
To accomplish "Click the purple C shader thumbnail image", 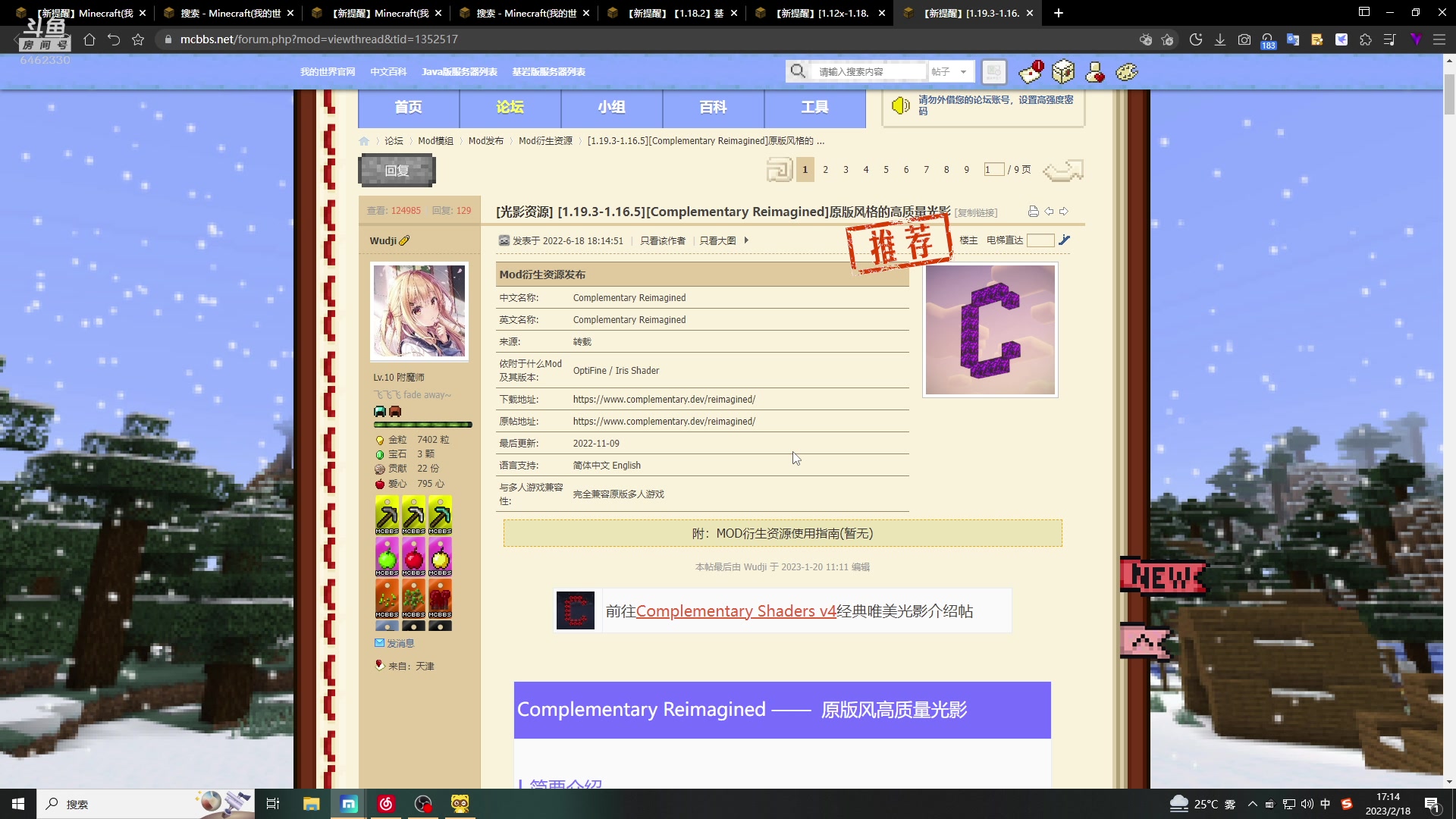I will (x=990, y=330).
